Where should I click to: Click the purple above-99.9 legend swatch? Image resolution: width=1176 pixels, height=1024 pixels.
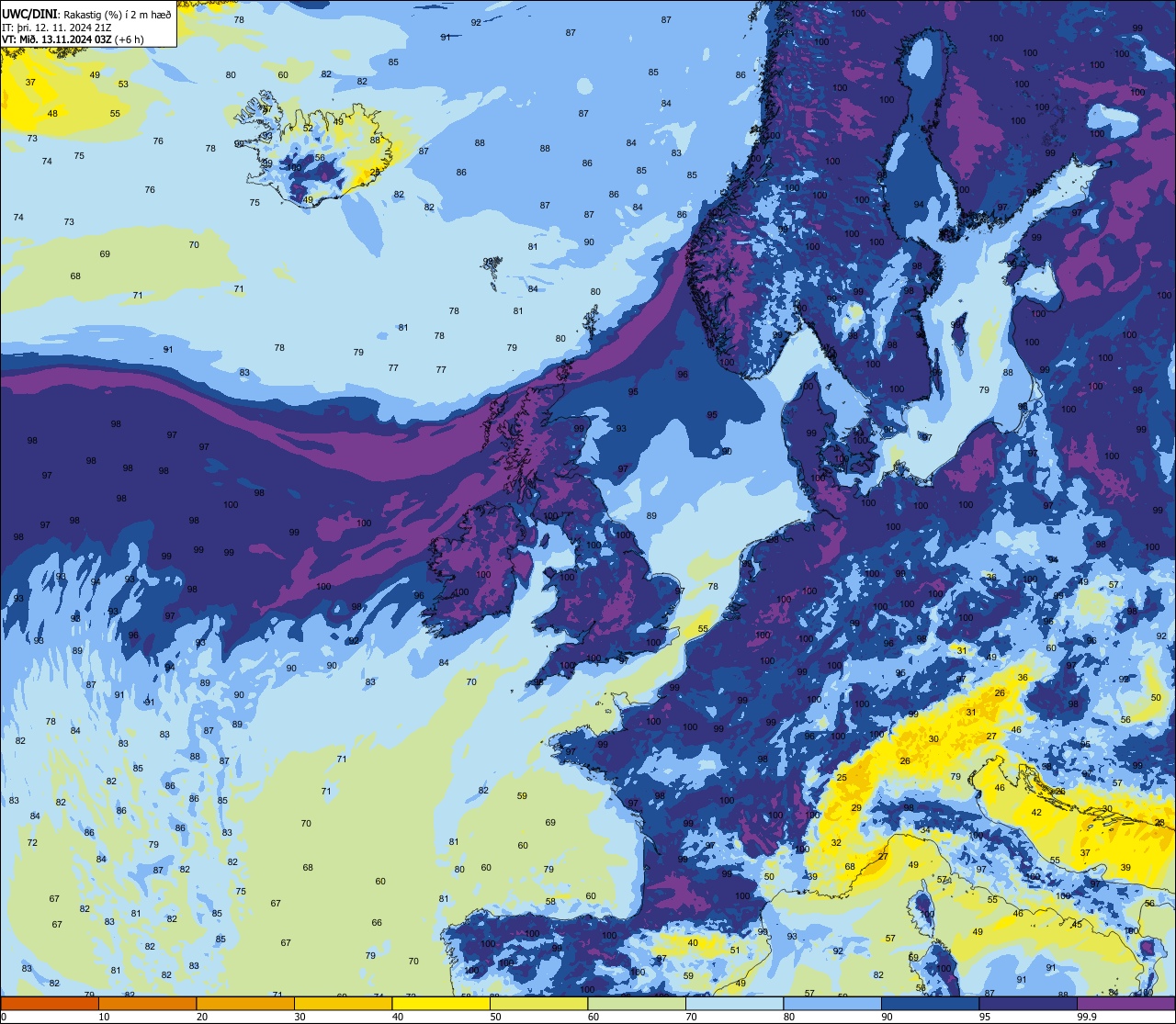1125,1003
